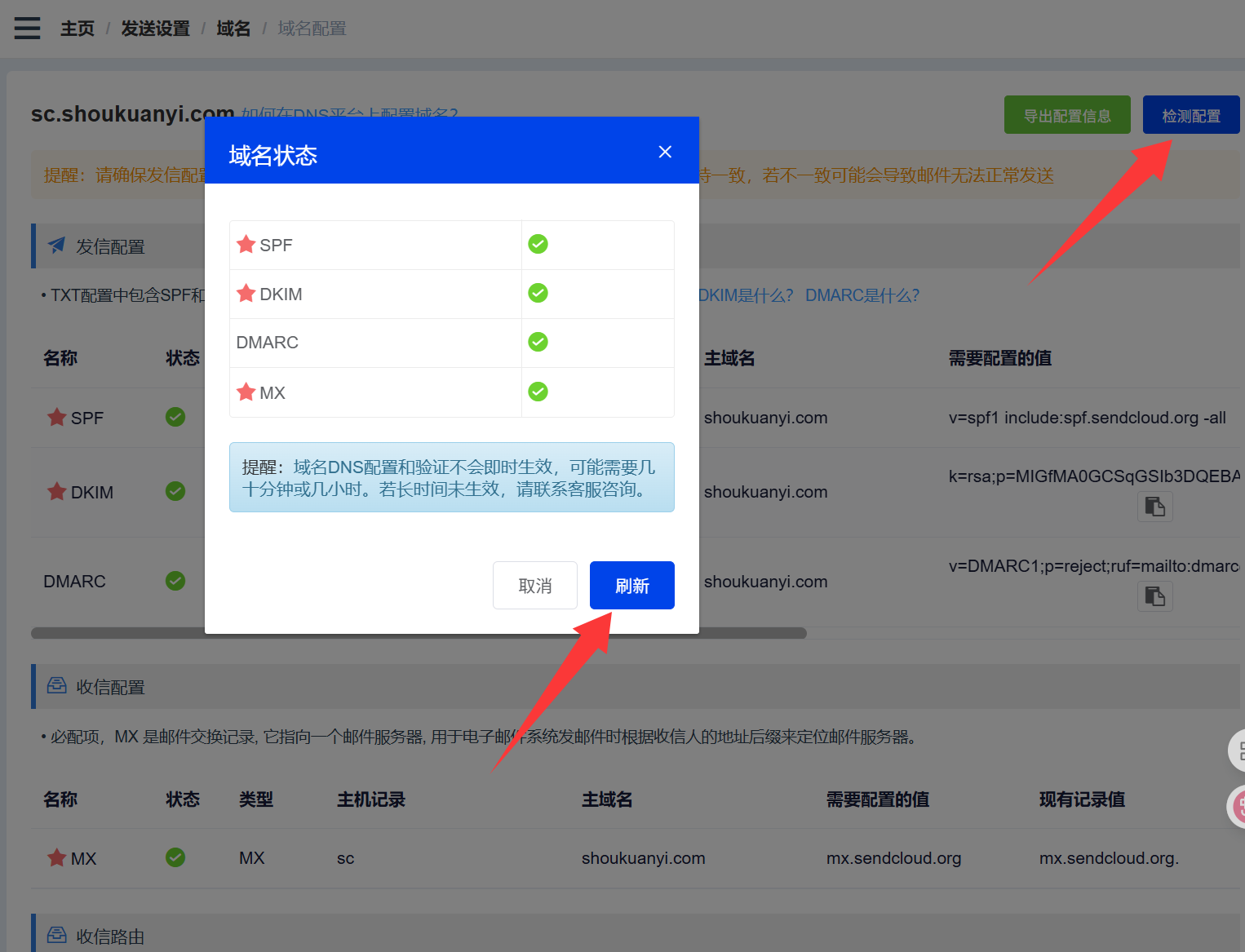
Task: Click the MX status icon in 收信配置 table
Action: click(x=175, y=857)
